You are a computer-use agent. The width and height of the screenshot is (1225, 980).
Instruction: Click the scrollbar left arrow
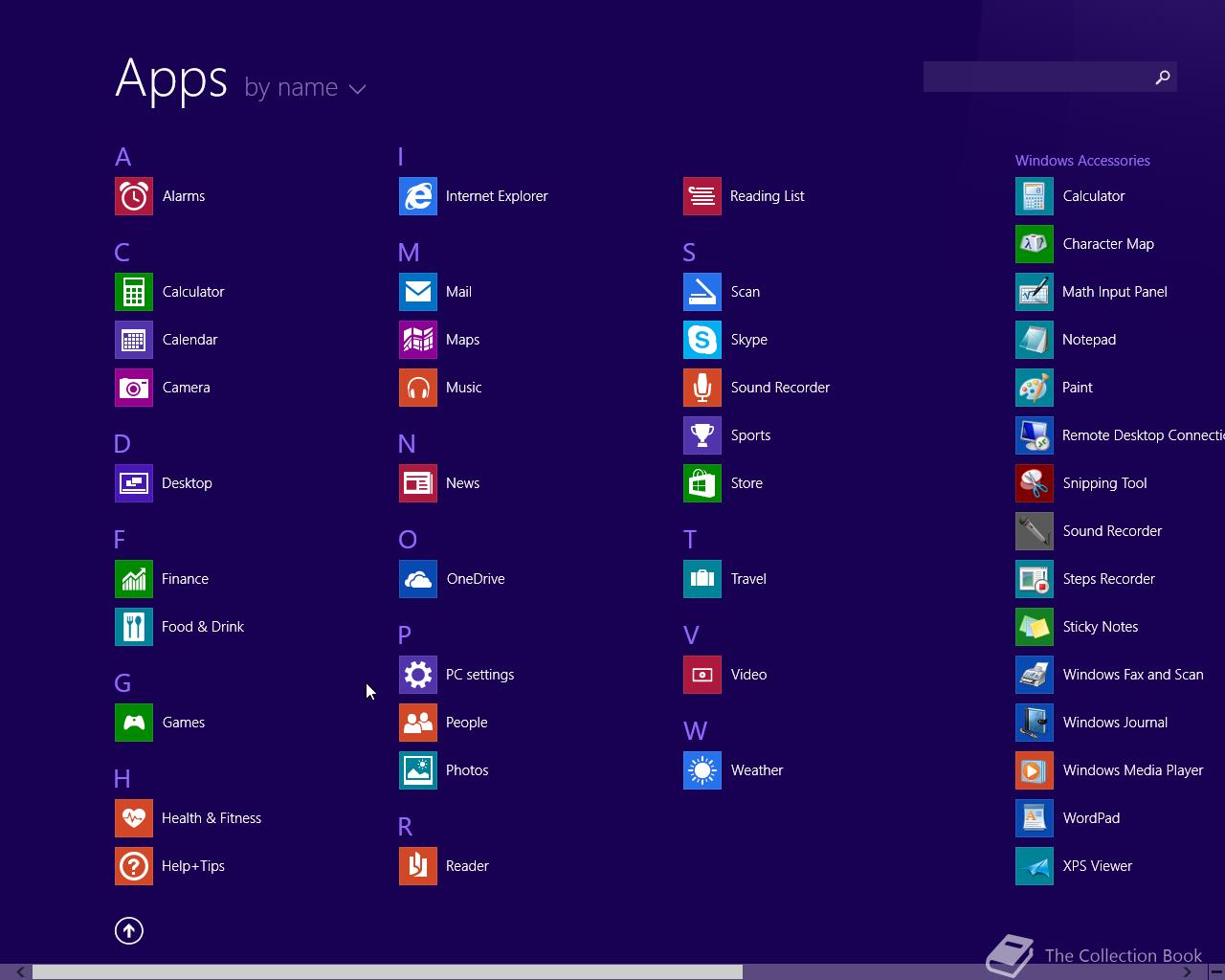19,972
